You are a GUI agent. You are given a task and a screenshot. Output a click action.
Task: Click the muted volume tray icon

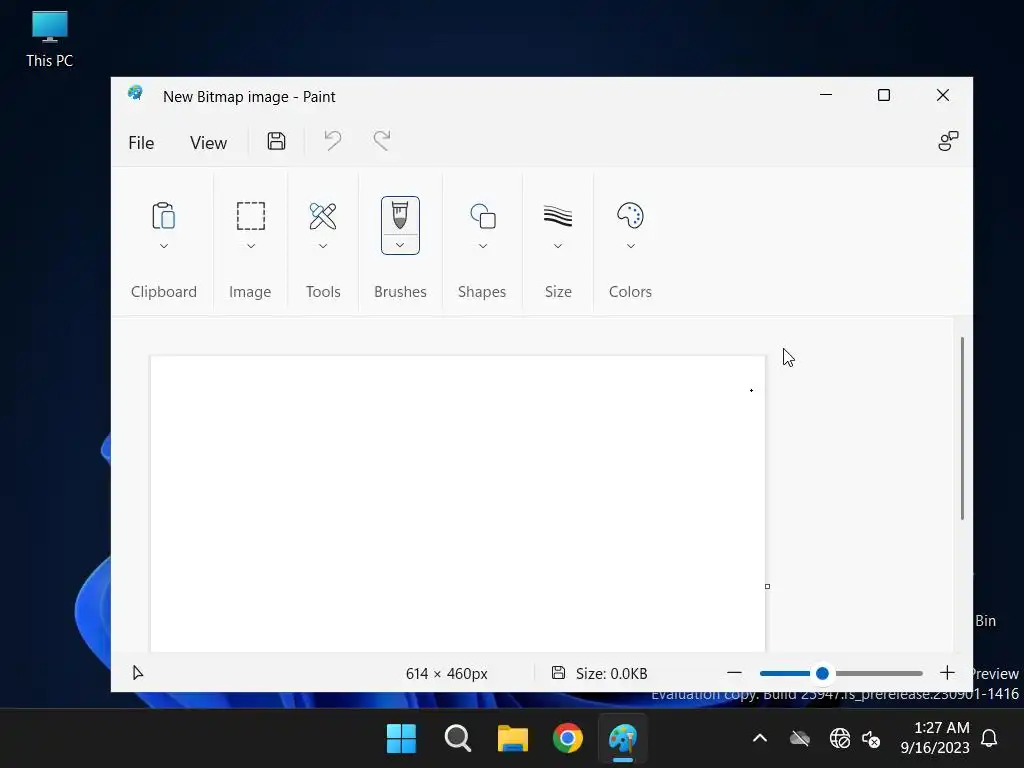pos(871,739)
